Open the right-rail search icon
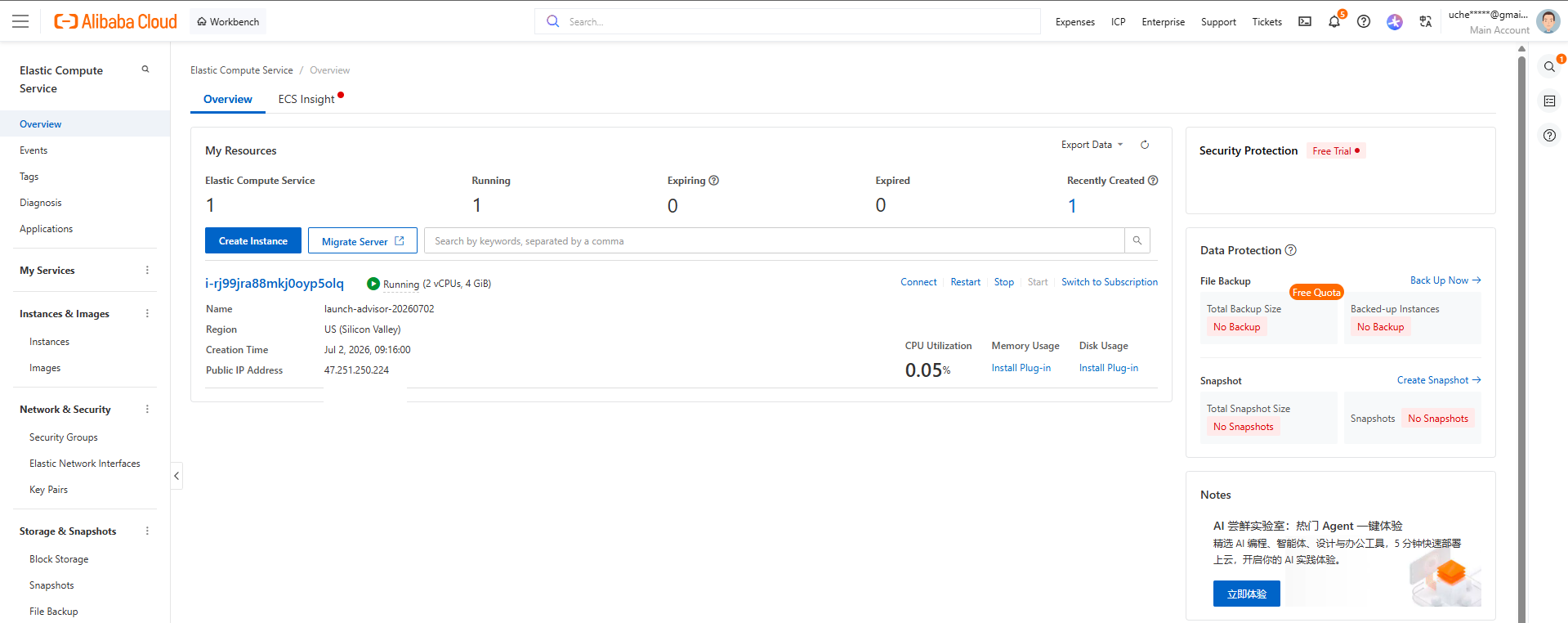Viewport: 1568px width, 623px height. click(x=1549, y=67)
